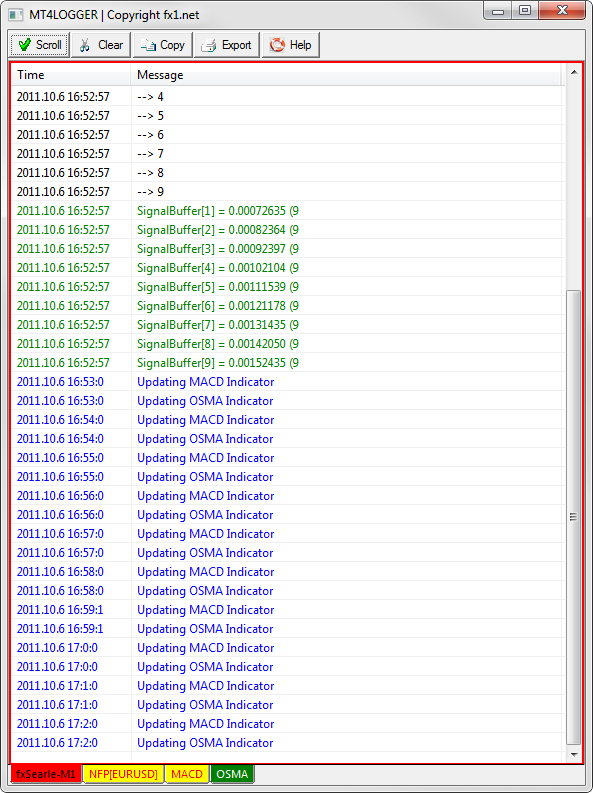Select the SignalBuffer[1] = 0.00072635 row
Screen dimensions: 593x793
click(287, 211)
